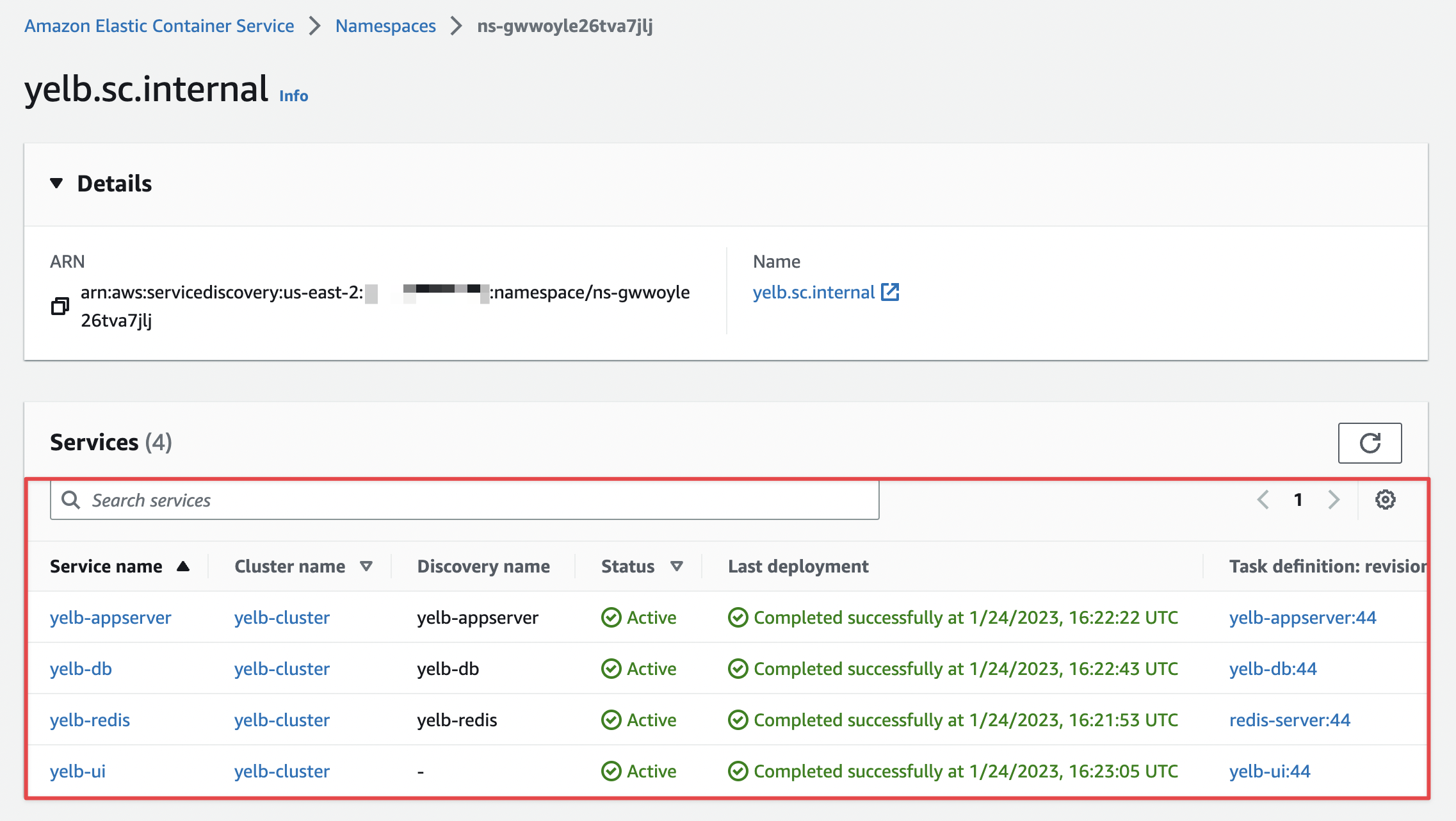Open Amazon Elastic Container Service breadcrumb
Screen dimensions: 1456x821
tap(159, 26)
